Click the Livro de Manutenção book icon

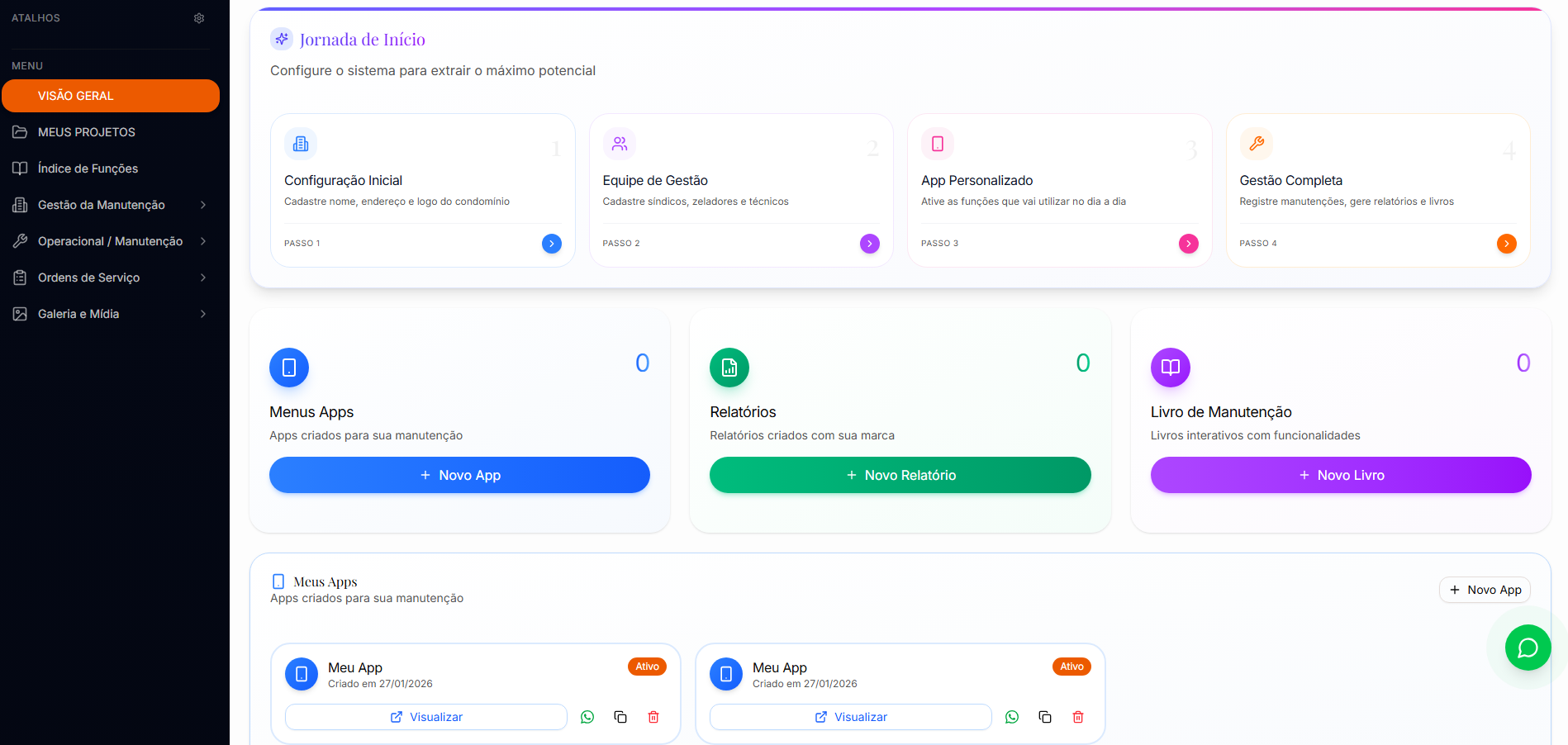pos(1171,368)
